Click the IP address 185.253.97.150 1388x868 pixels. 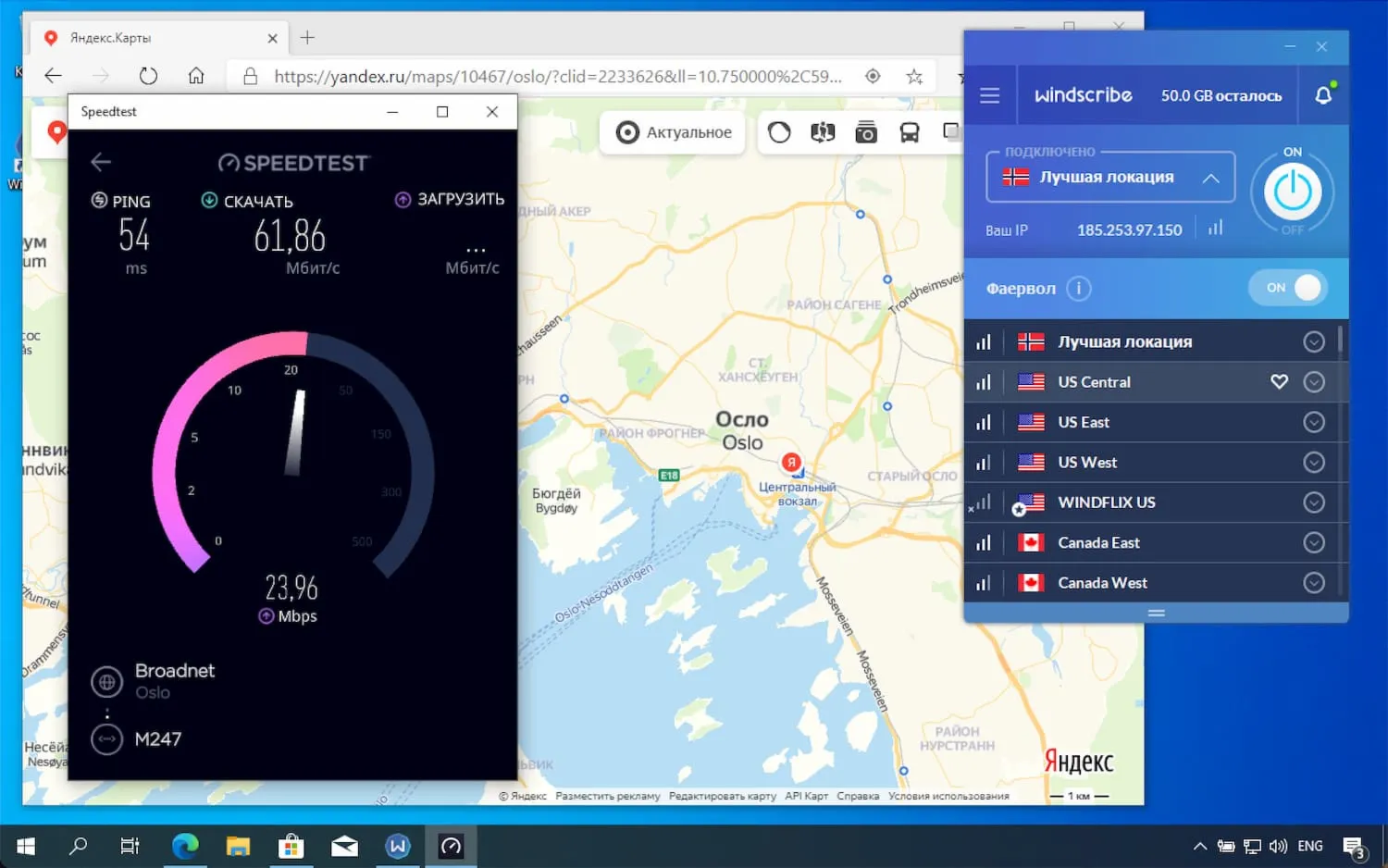(x=1130, y=229)
